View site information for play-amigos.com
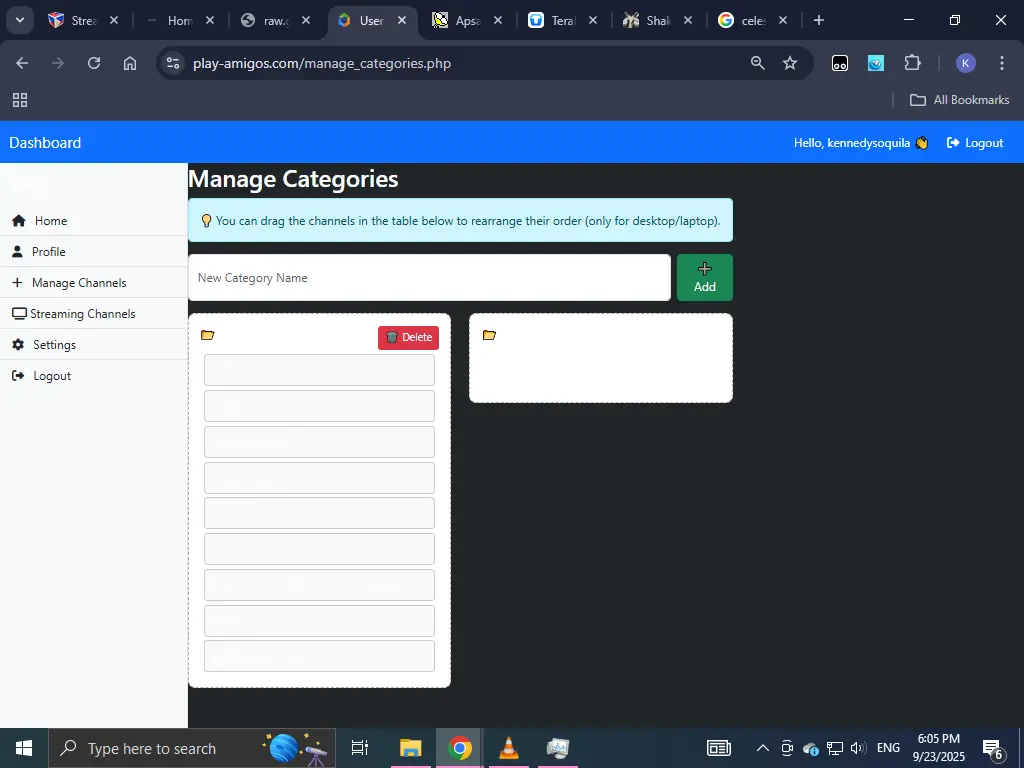Screen dimensions: 1024x768 tap(173, 63)
